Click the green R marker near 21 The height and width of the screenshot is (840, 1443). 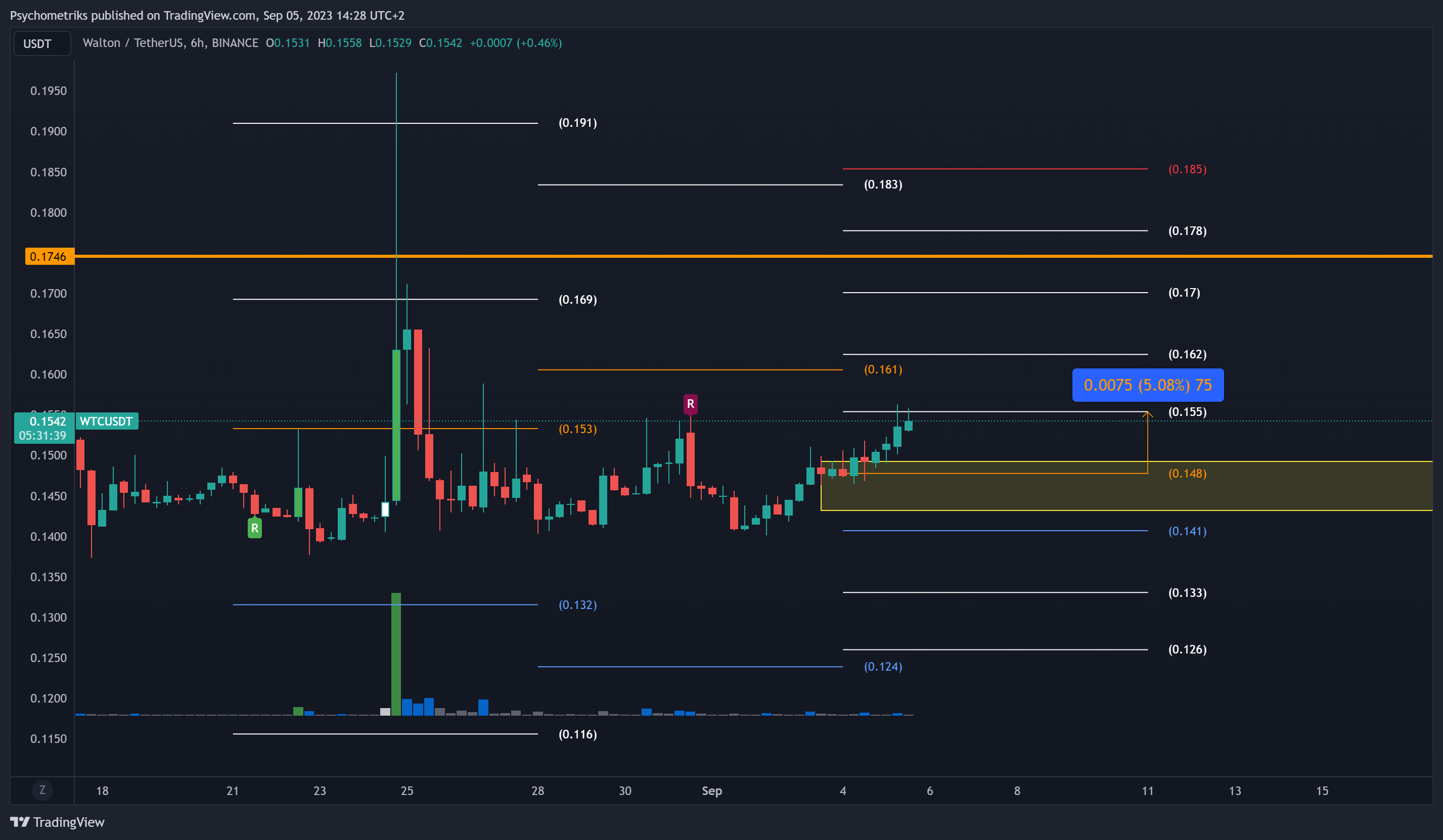(x=255, y=528)
